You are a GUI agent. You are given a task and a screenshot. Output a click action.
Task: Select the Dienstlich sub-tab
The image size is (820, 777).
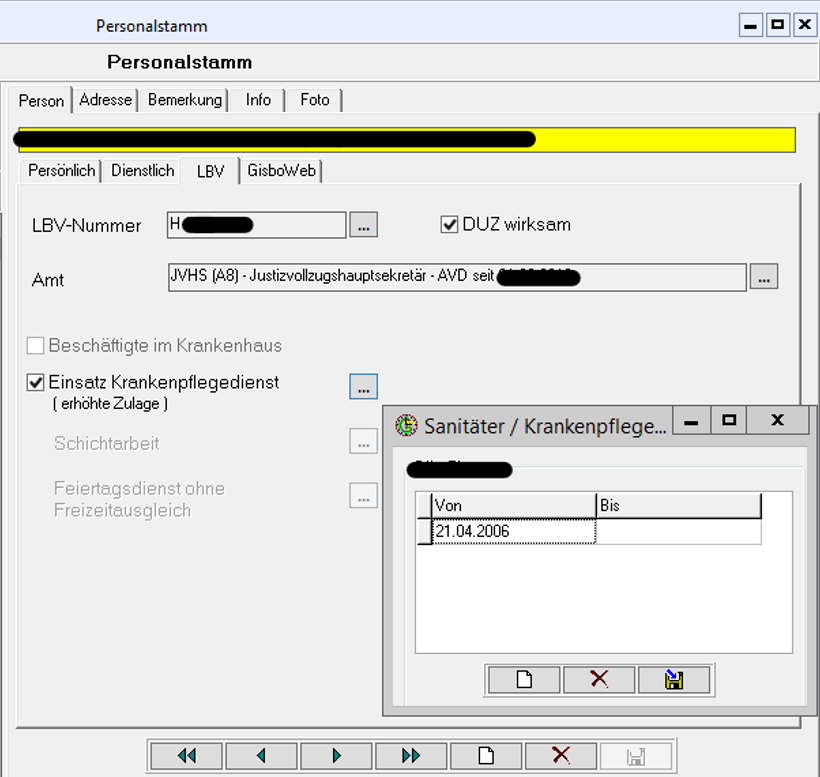pyautogui.click(x=142, y=170)
